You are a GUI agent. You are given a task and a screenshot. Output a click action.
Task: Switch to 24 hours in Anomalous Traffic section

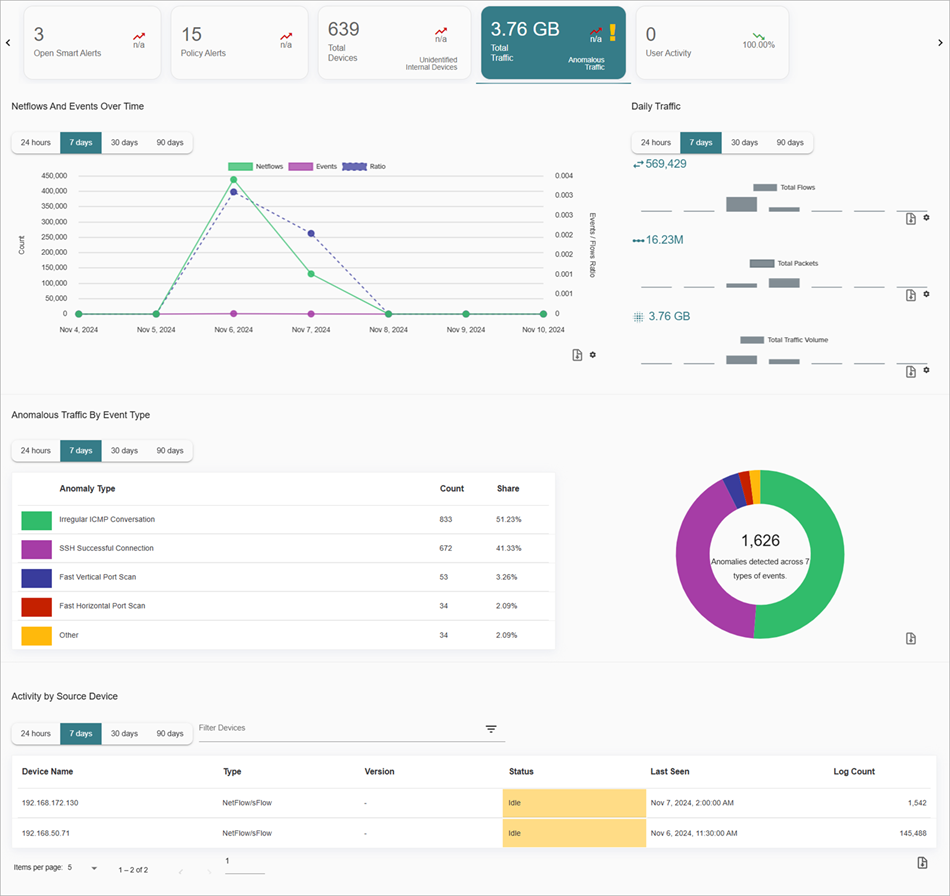pos(35,450)
